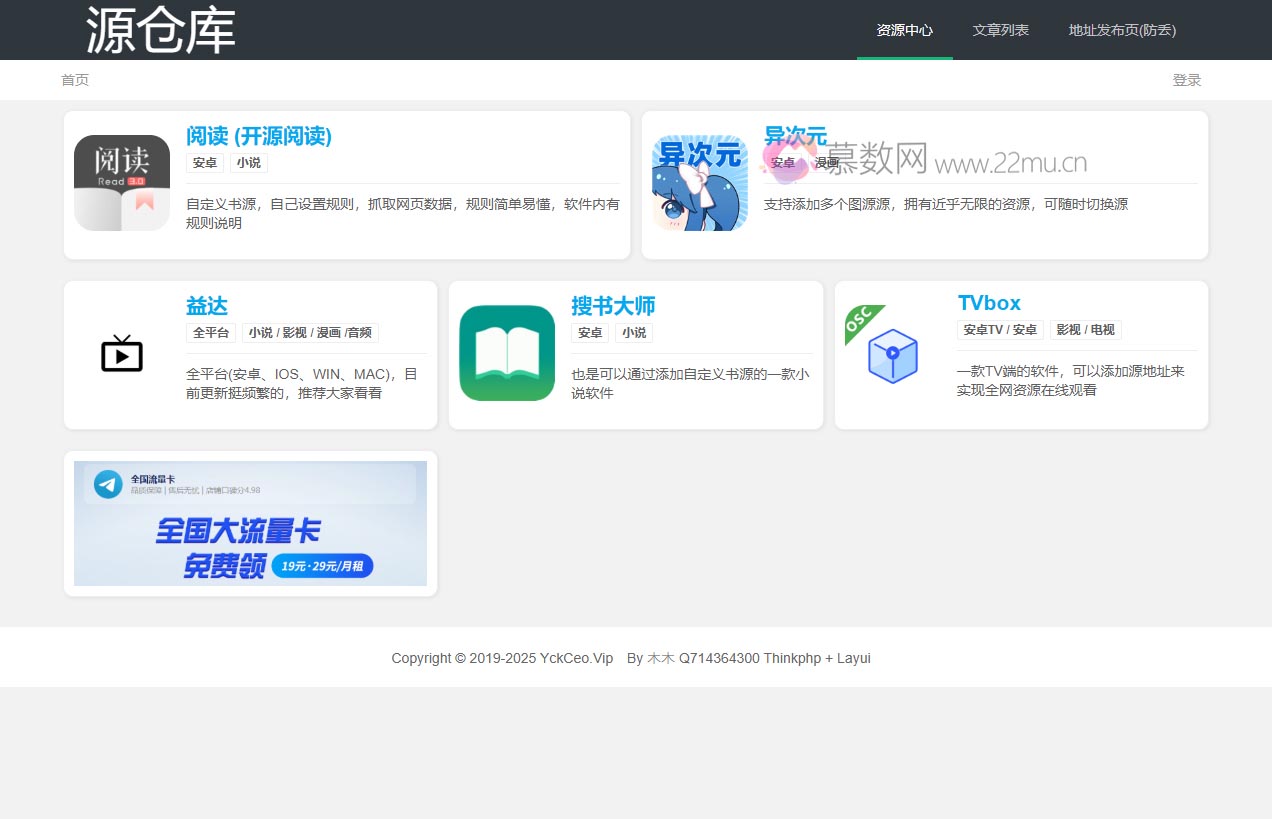The height and width of the screenshot is (819, 1272).
Task: Open the 地址发布页(防丢) menu item
Action: pyautogui.click(x=1122, y=30)
